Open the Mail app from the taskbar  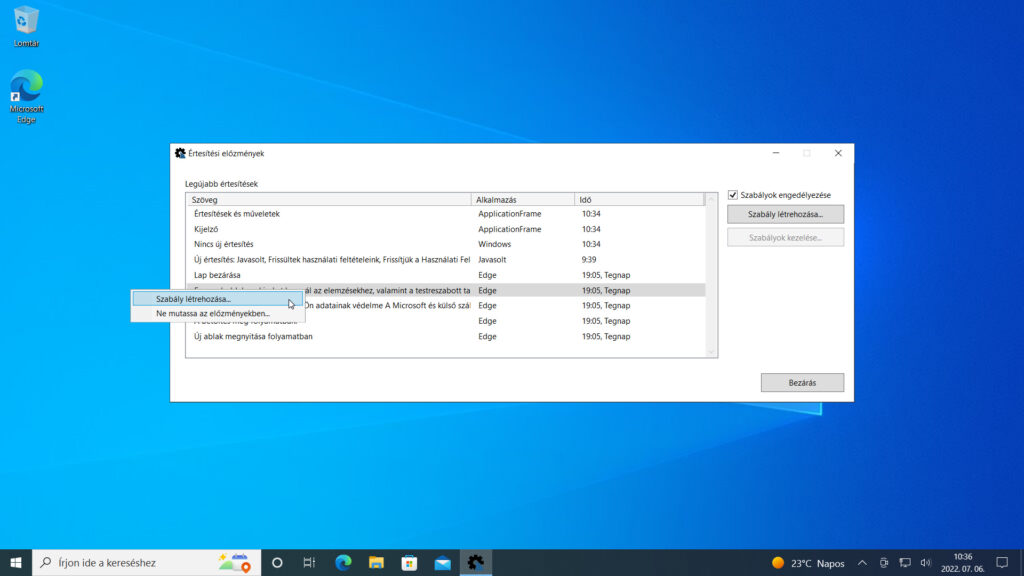pos(443,562)
